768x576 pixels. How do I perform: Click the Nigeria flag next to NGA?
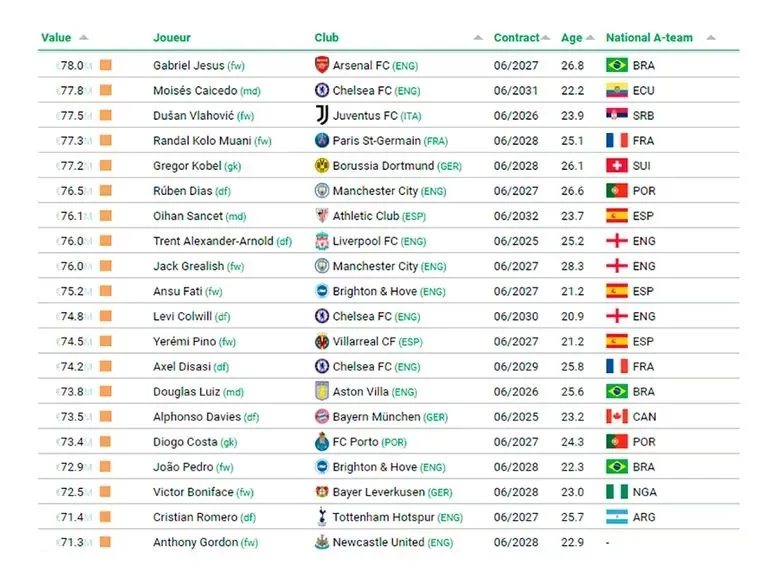[x=617, y=492]
